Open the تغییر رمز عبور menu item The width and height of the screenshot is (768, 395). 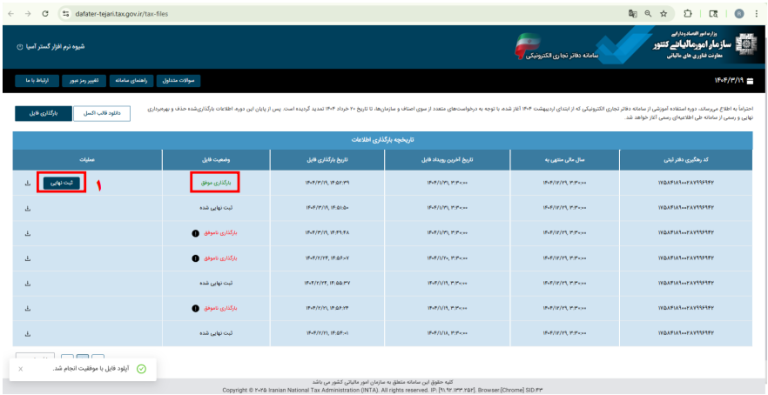[84, 80]
